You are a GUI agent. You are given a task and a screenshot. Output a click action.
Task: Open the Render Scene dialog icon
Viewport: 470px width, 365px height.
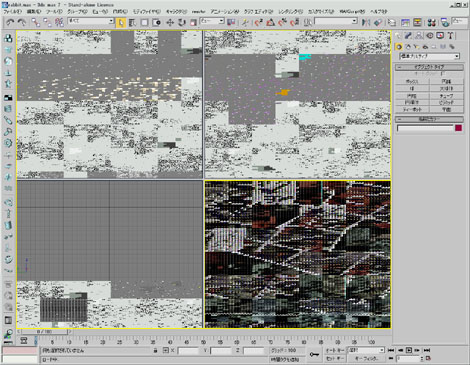coord(445,22)
